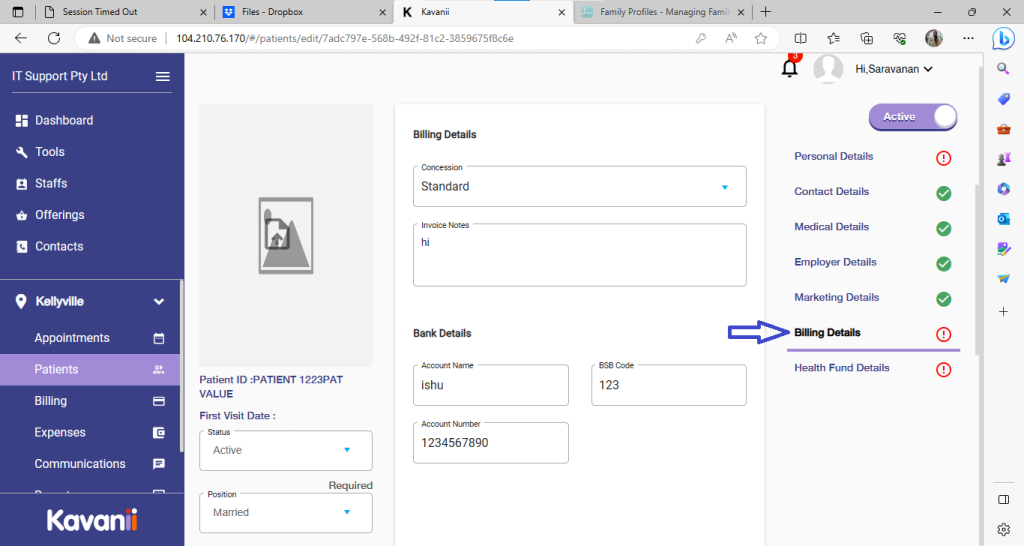Screen dimensions: 1024x546
Task: Click the user profile avatar
Action: [828, 69]
